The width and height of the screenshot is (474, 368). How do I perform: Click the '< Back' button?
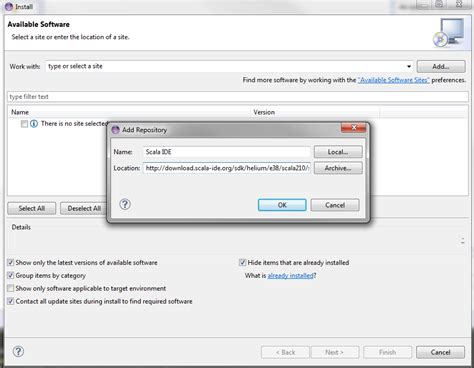[x=286, y=352]
